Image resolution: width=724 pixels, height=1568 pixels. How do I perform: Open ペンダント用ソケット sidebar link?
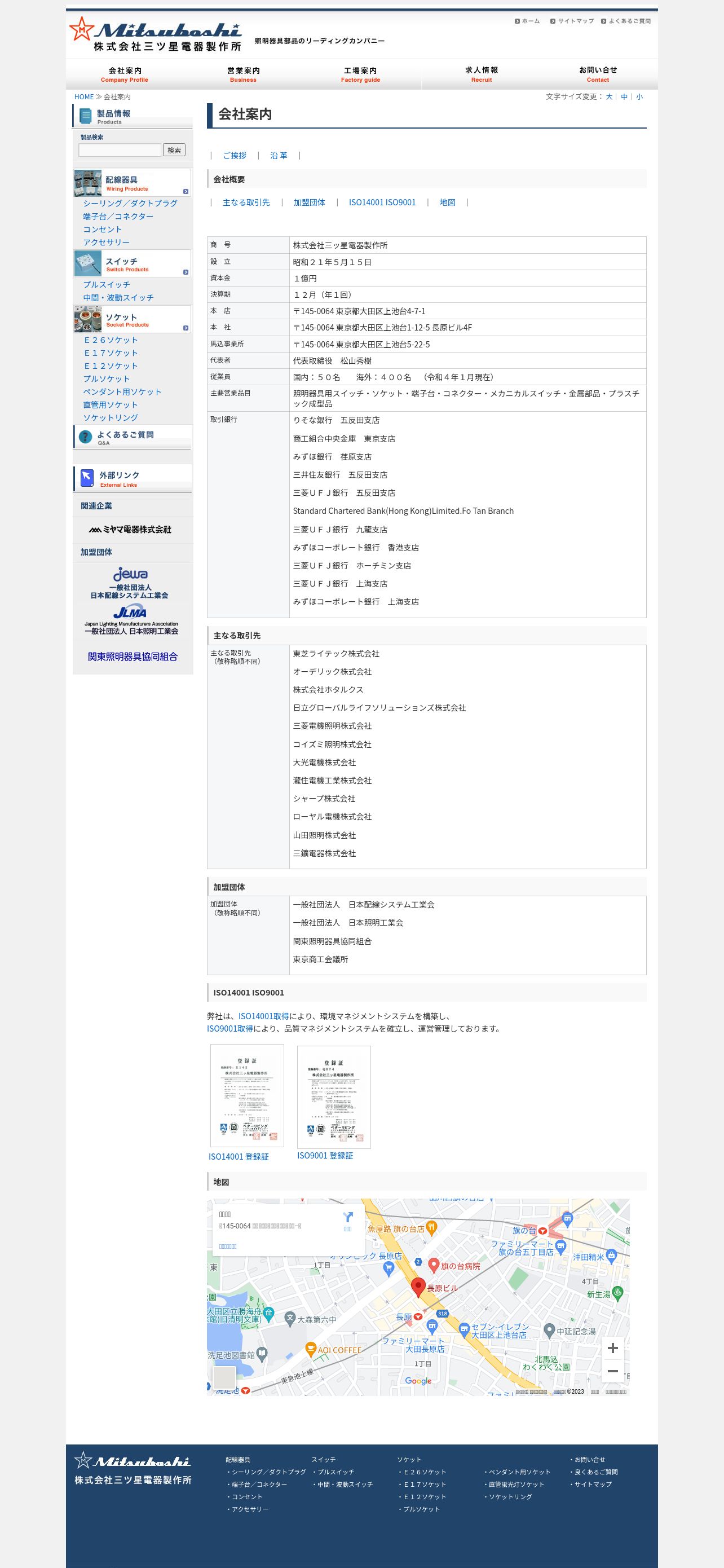point(122,391)
